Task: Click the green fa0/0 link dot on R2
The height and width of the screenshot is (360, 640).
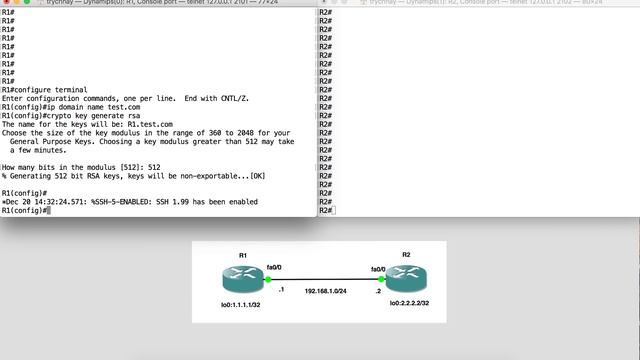Action: click(x=381, y=279)
